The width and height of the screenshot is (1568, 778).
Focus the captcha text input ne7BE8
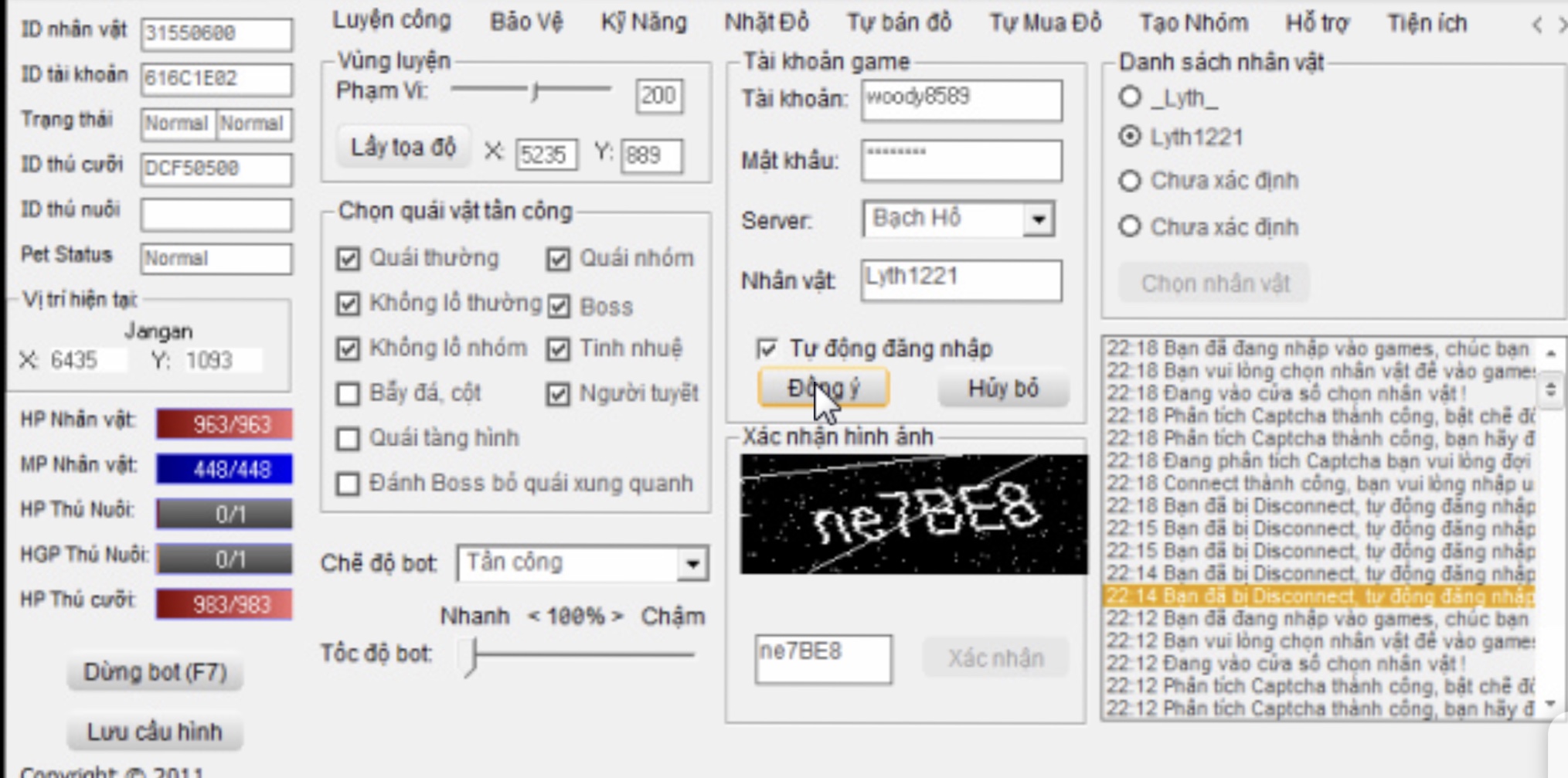(x=823, y=659)
